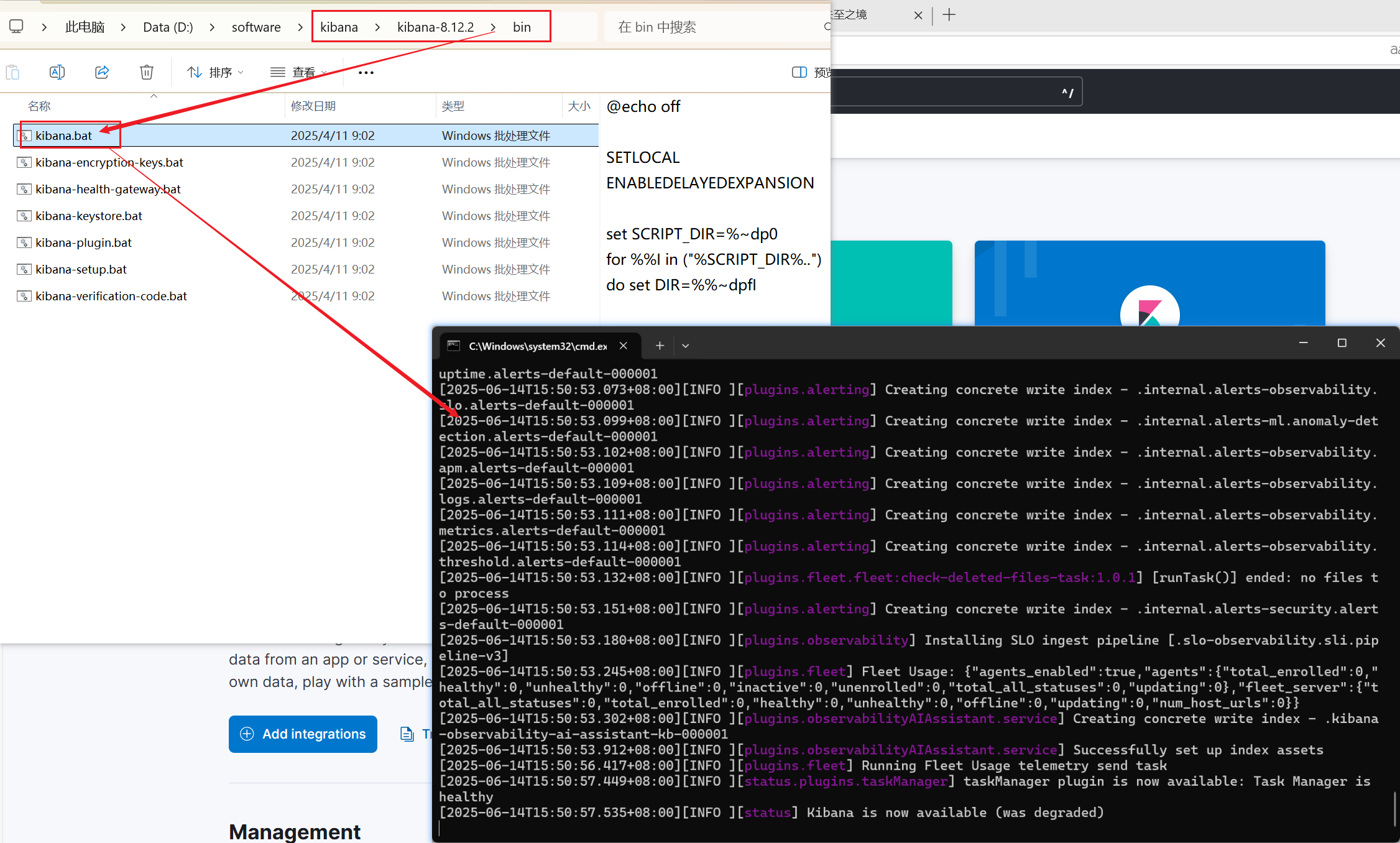Click the share icon in Explorer toolbar
1400x843 pixels.
(102, 73)
